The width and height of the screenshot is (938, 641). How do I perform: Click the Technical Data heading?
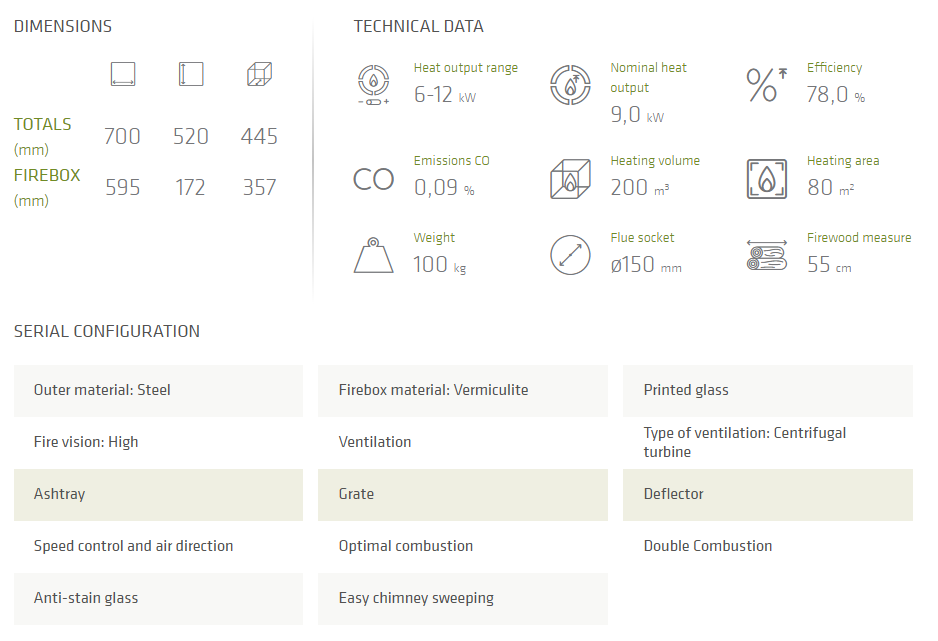[x=418, y=26]
